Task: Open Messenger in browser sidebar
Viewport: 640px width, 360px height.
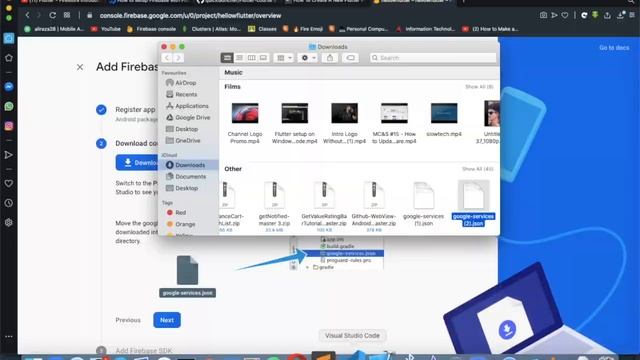Action: [x=9, y=87]
